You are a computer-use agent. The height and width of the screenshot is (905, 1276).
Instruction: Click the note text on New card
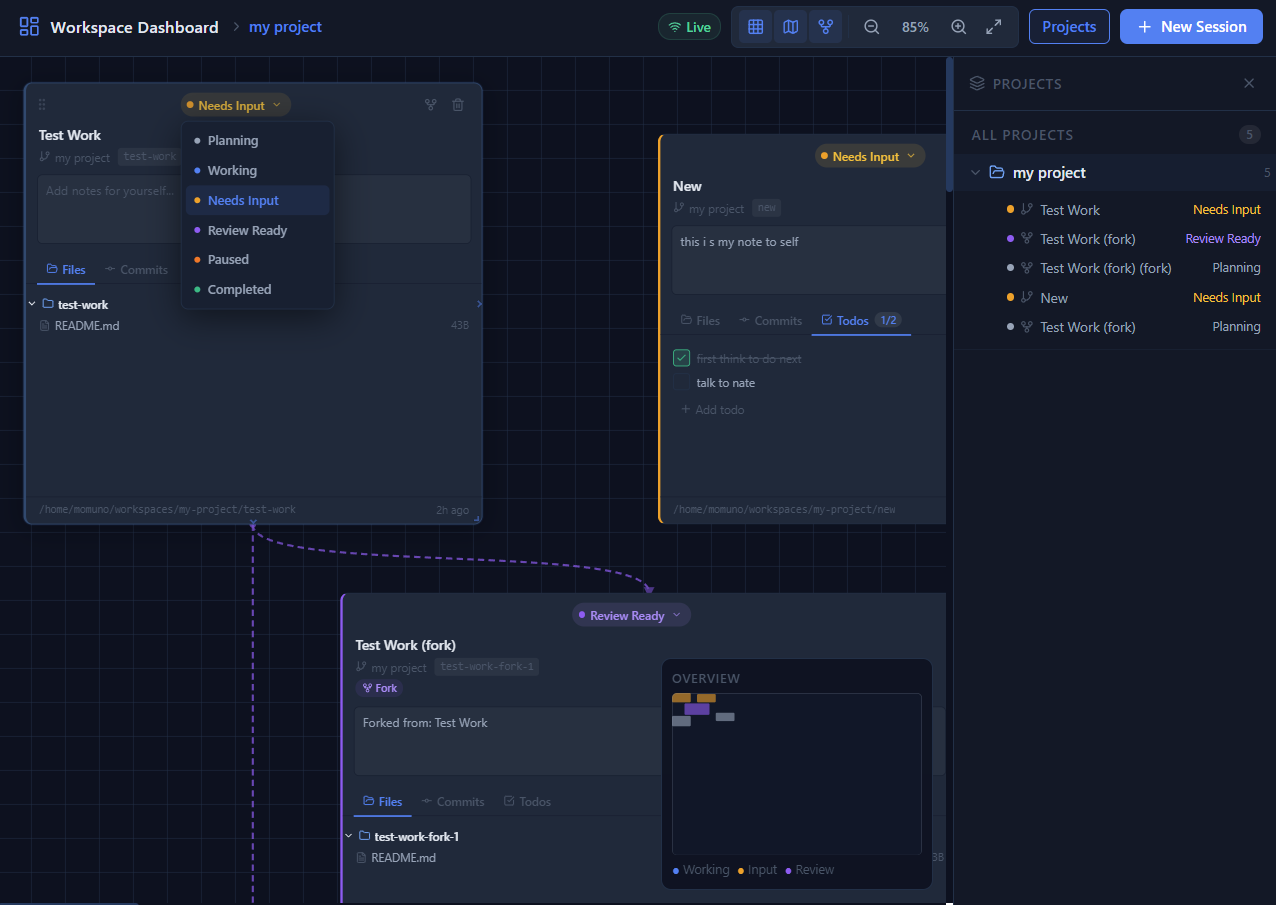(739, 242)
